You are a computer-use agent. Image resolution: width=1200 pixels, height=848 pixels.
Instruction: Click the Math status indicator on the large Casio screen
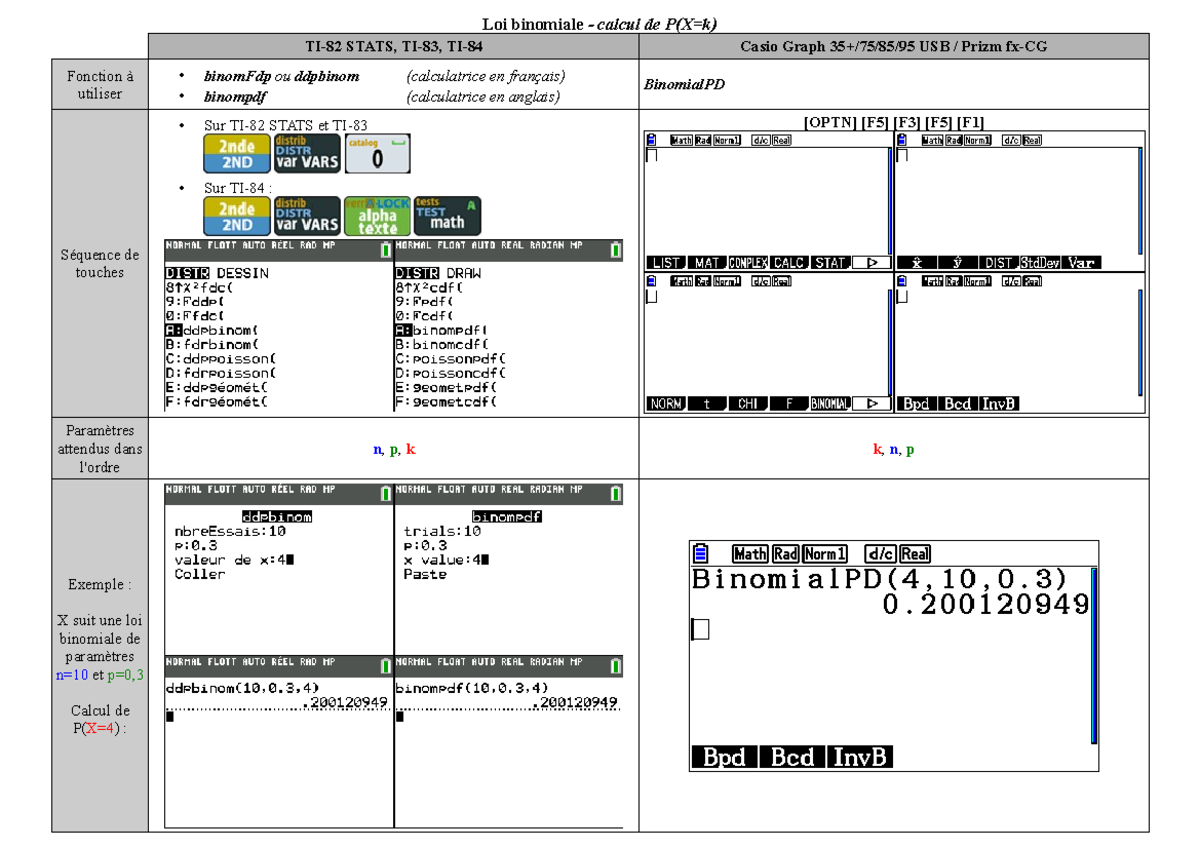[750, 554]
